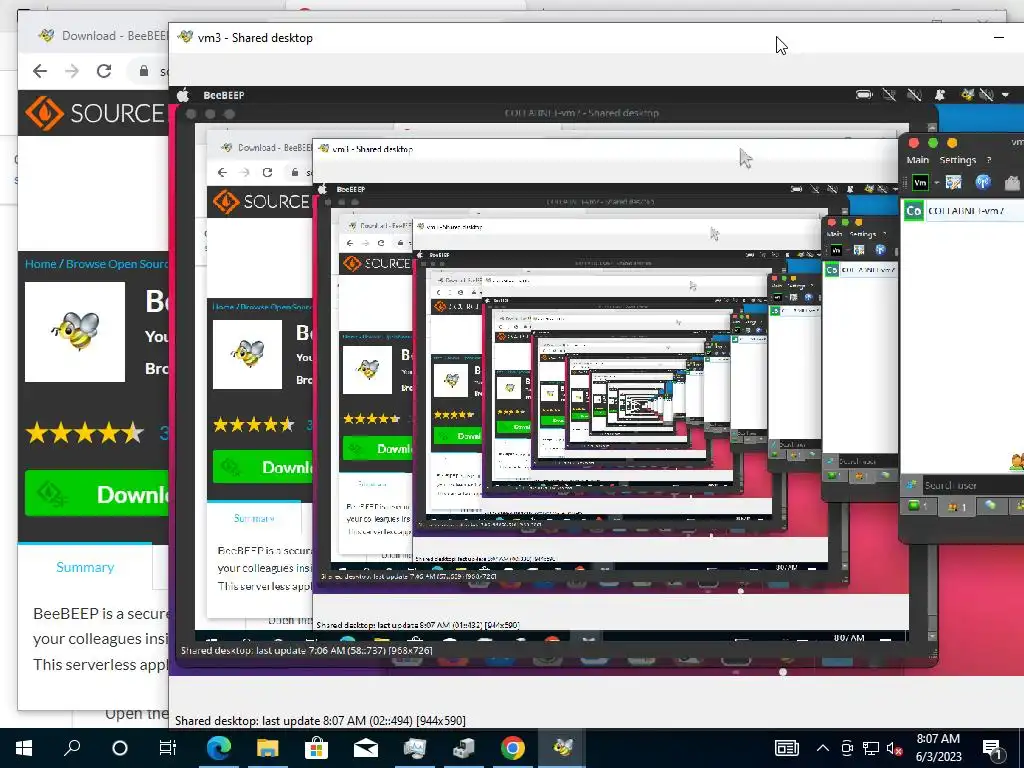The image size is (1024, 768).
Task: Open the ? help menu in largest BeeBEEP window
Action: [x=989, y=160]
